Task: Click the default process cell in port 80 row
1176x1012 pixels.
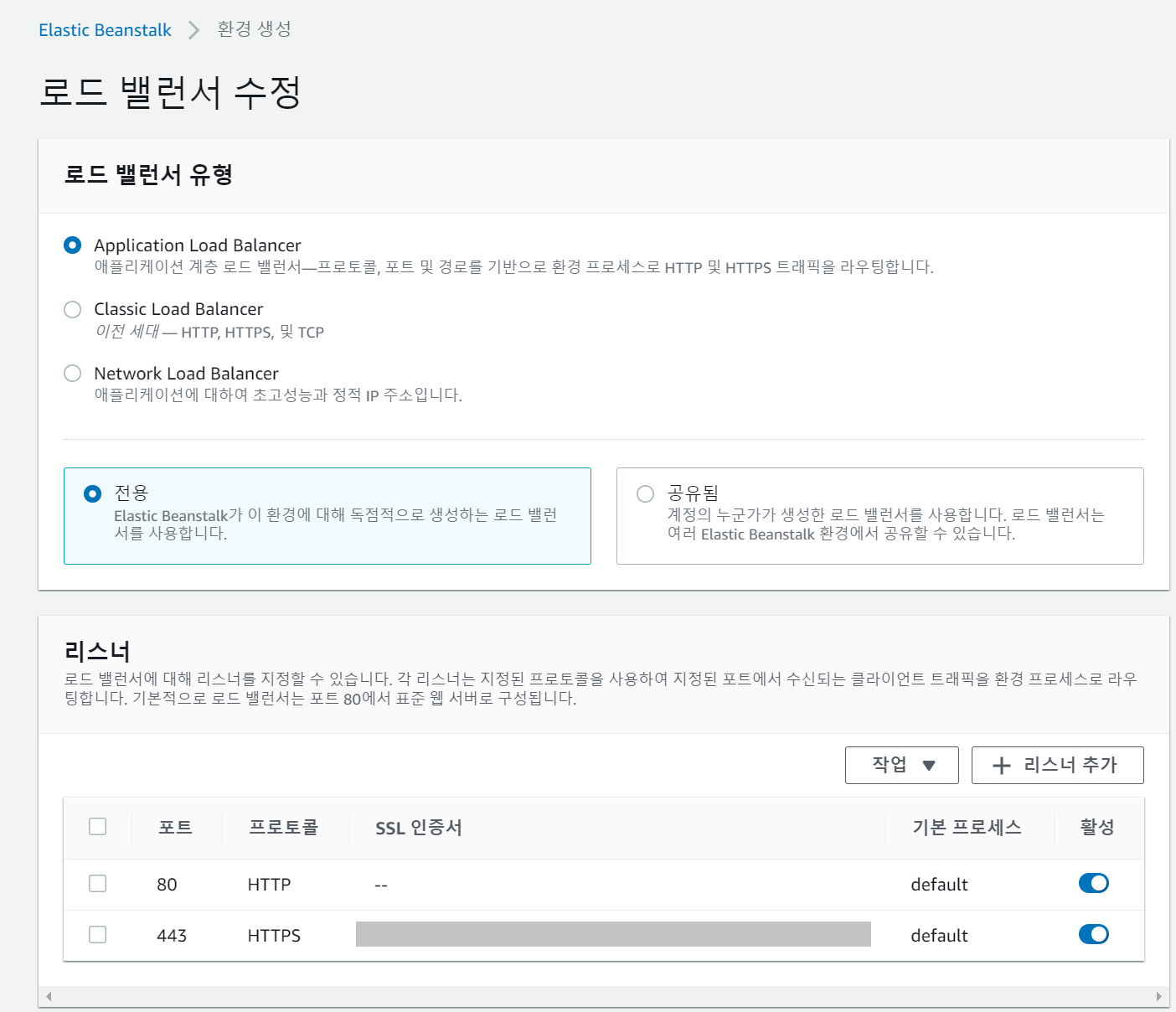Action: point(939,885)
